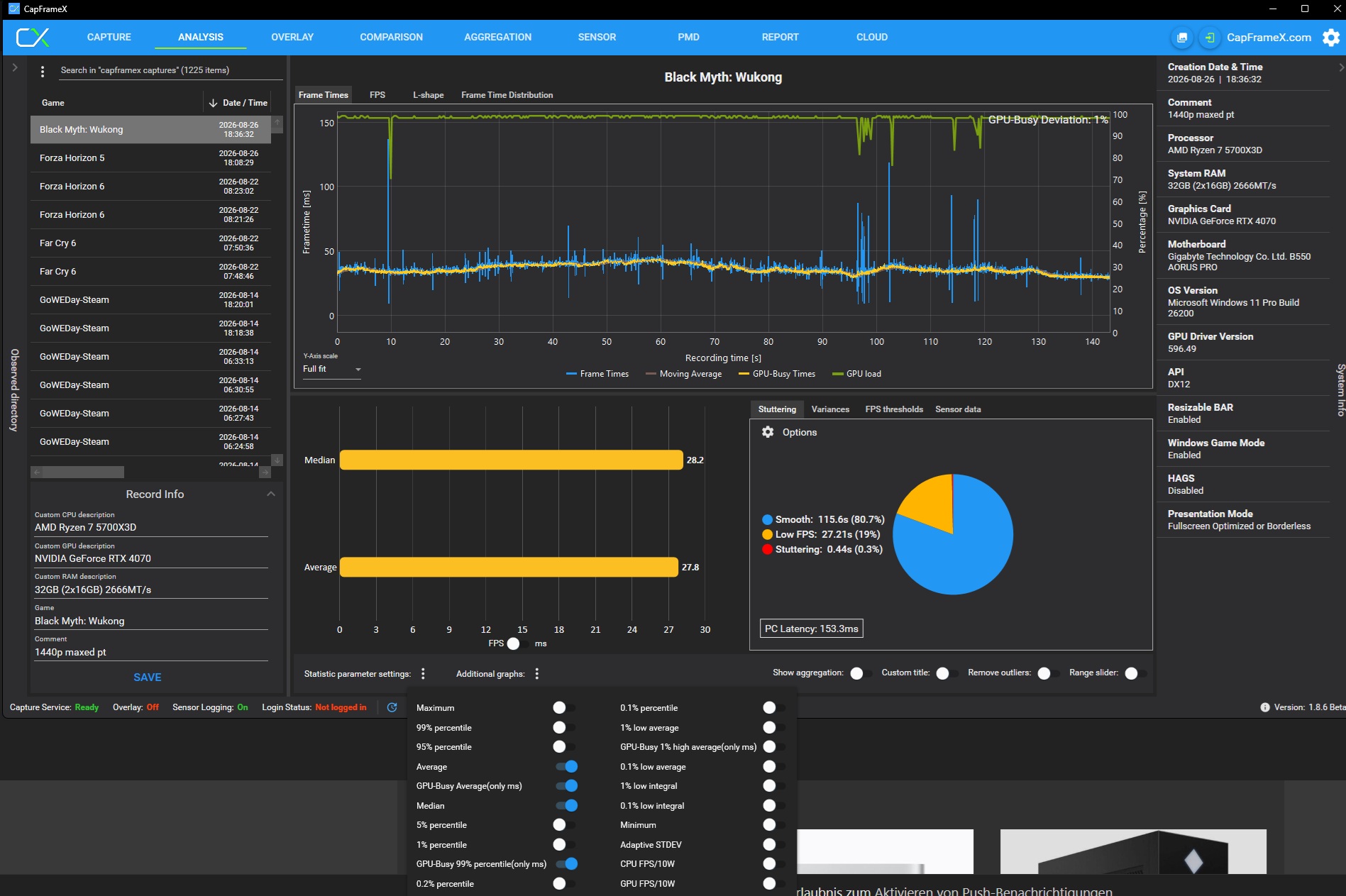This screenshot has height=896, width=1346.
Task: Toggle the Frame Times legend entry
Action: (x=597, y=374)
